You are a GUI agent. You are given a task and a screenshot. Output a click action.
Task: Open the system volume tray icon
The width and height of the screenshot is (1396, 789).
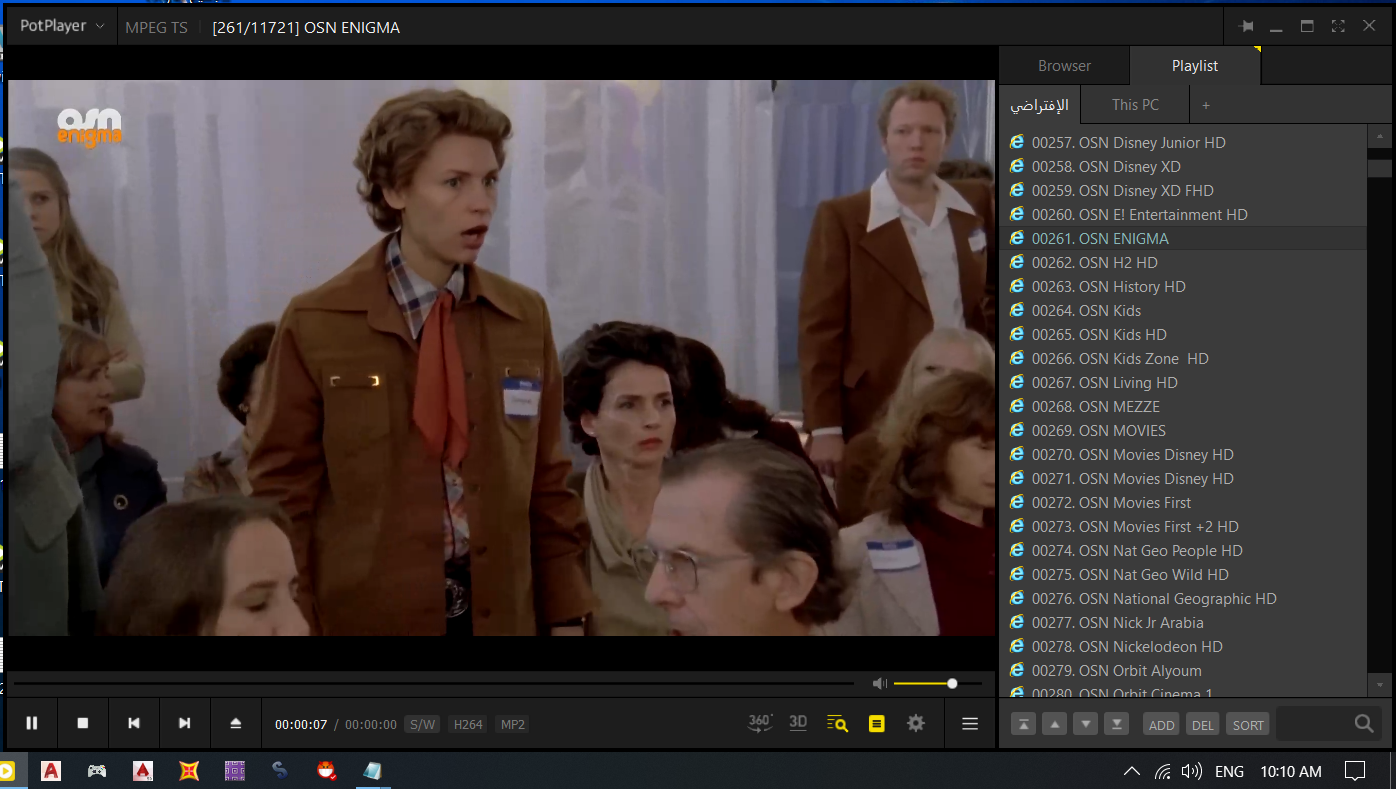click(1191, 771)
